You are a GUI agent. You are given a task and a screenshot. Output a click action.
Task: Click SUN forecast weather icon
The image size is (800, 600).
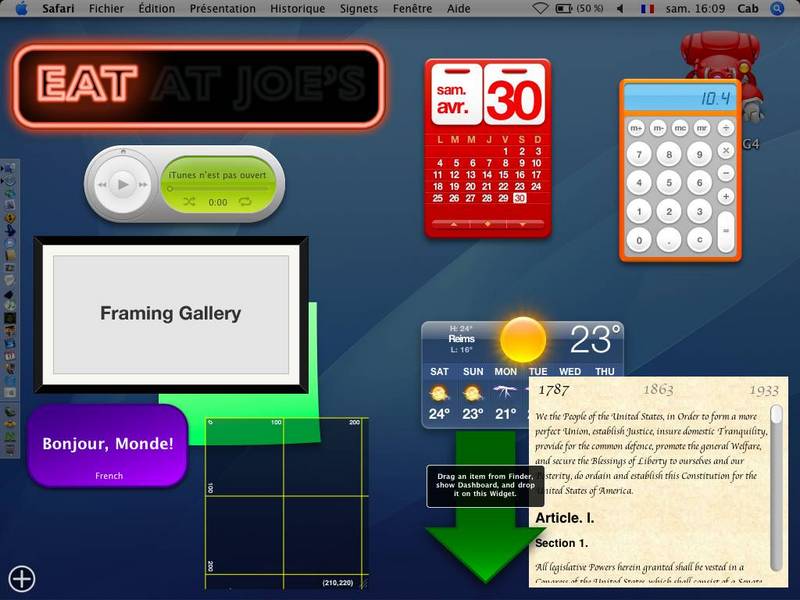click(472, 393)
